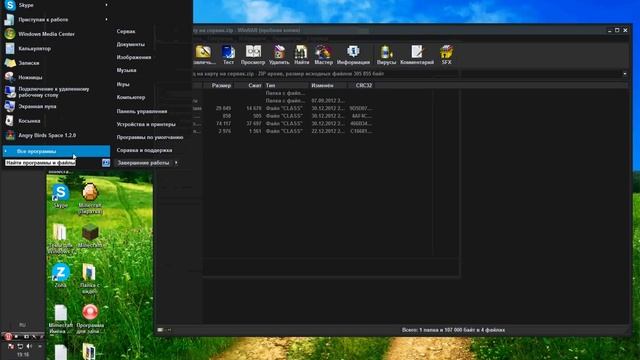Screen dimensions: 640x360
Task: Click the Information (Информация) toolbar icon
Action: [x=353, y=55]
